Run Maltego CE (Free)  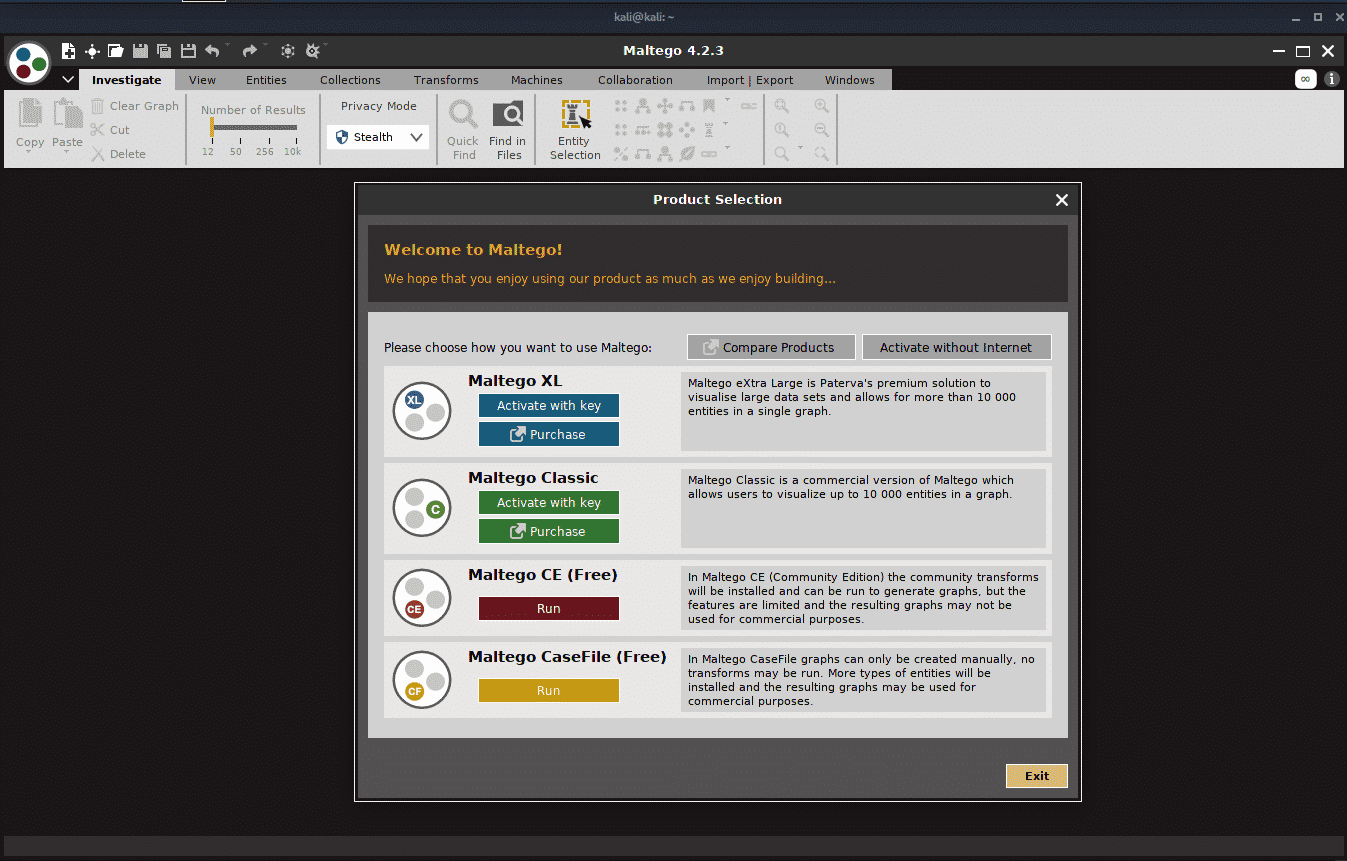tap(548, 608)
